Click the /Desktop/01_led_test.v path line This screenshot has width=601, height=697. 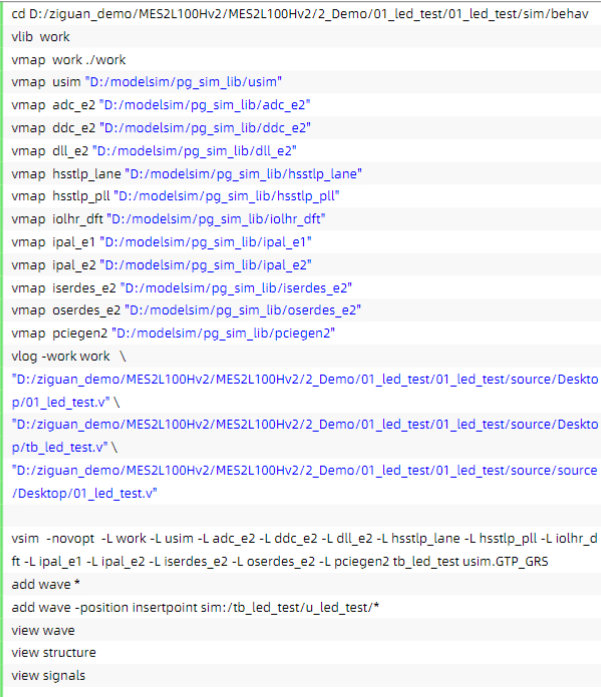pyautogui.click(x=84, y=493)
